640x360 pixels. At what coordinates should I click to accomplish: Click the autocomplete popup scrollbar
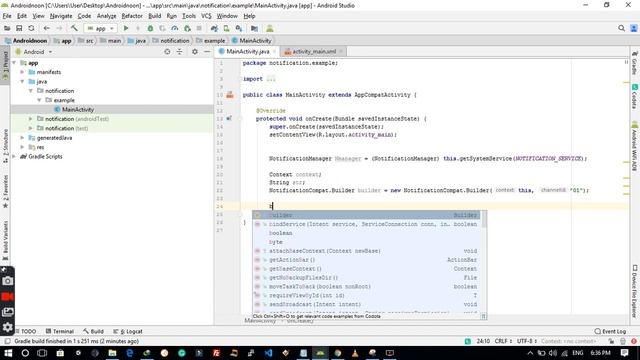pyautogui.click(x=484, y=220)
